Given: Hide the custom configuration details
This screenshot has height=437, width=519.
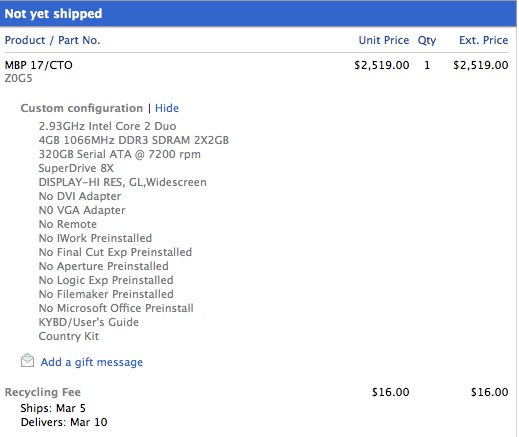Looking at the screenshot, I should [x=167, y=108].
